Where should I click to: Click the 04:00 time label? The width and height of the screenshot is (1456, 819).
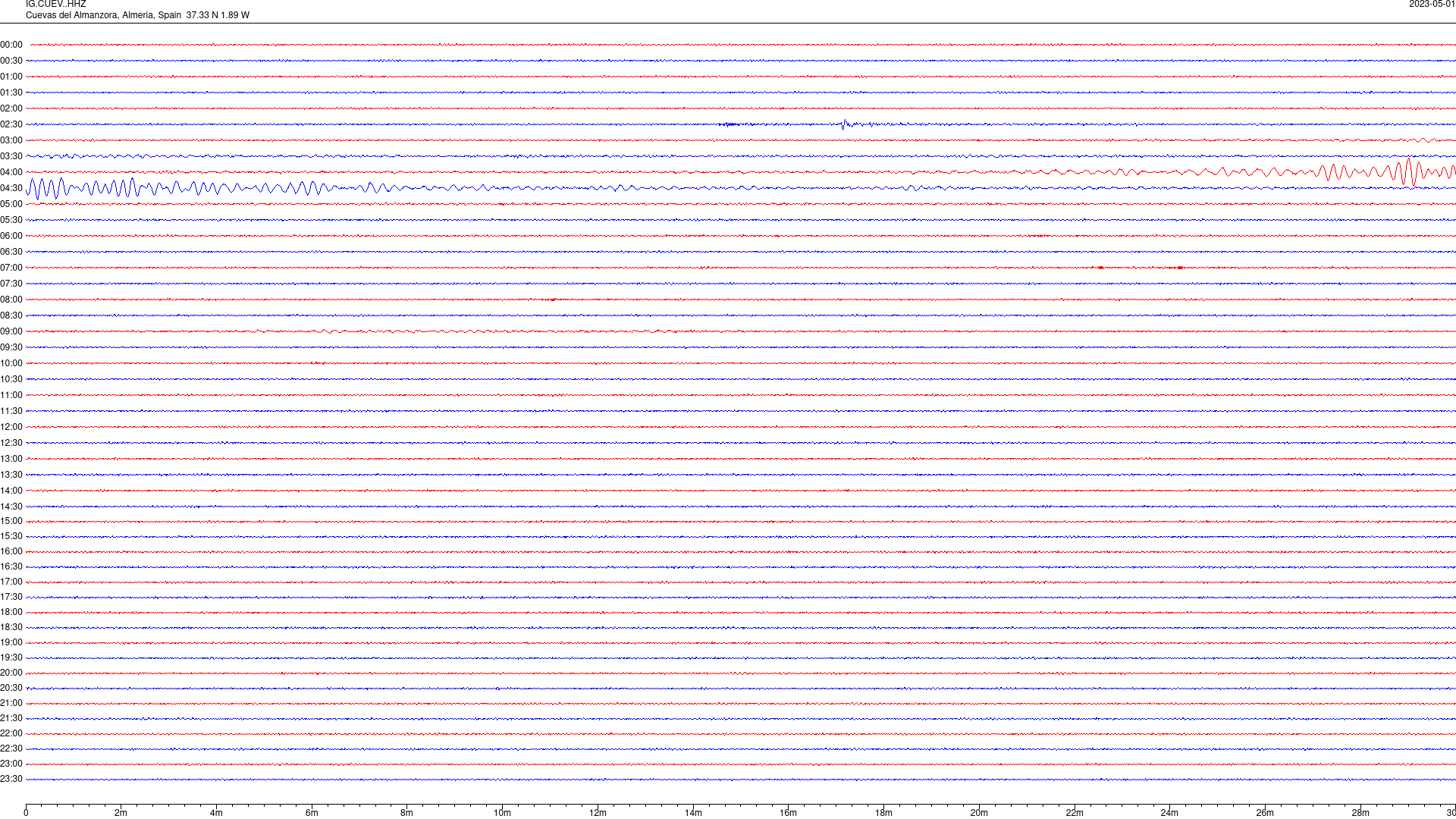point(11,172)
